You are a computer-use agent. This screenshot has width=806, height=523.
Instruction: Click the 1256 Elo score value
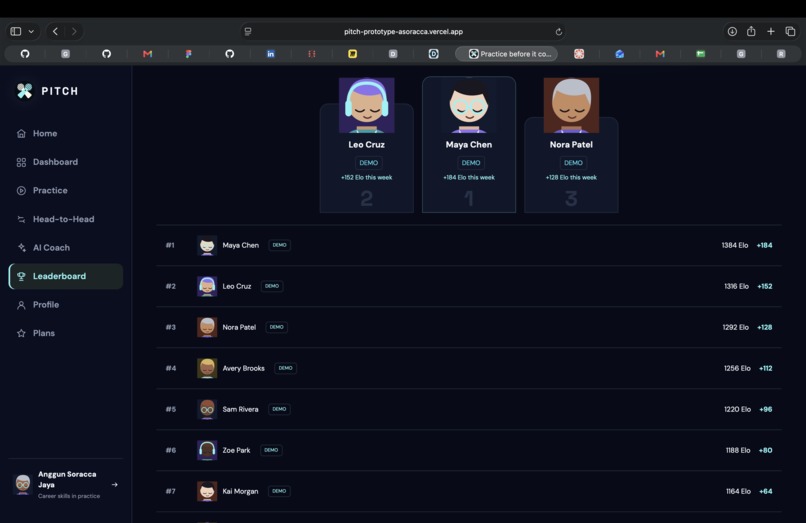coord(737,368)
